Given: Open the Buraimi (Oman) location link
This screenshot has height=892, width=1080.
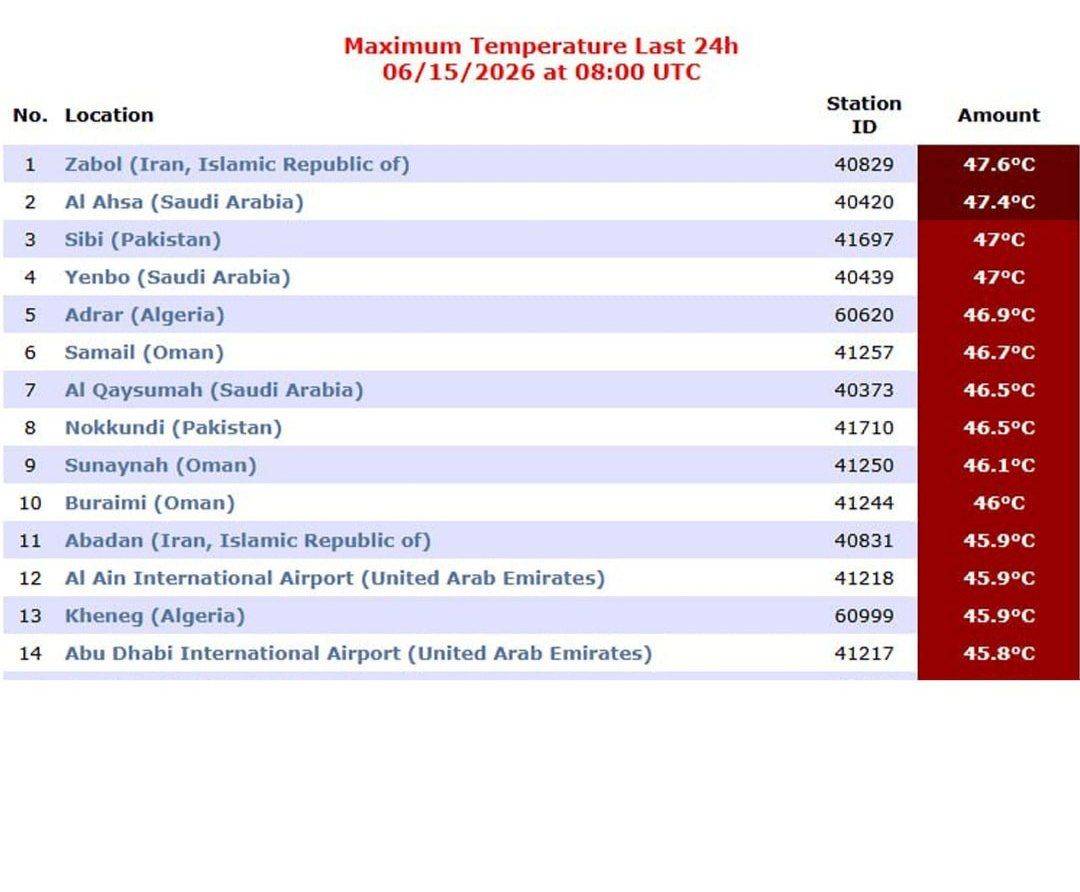Looking at the screenshot, I should point(149,503).
